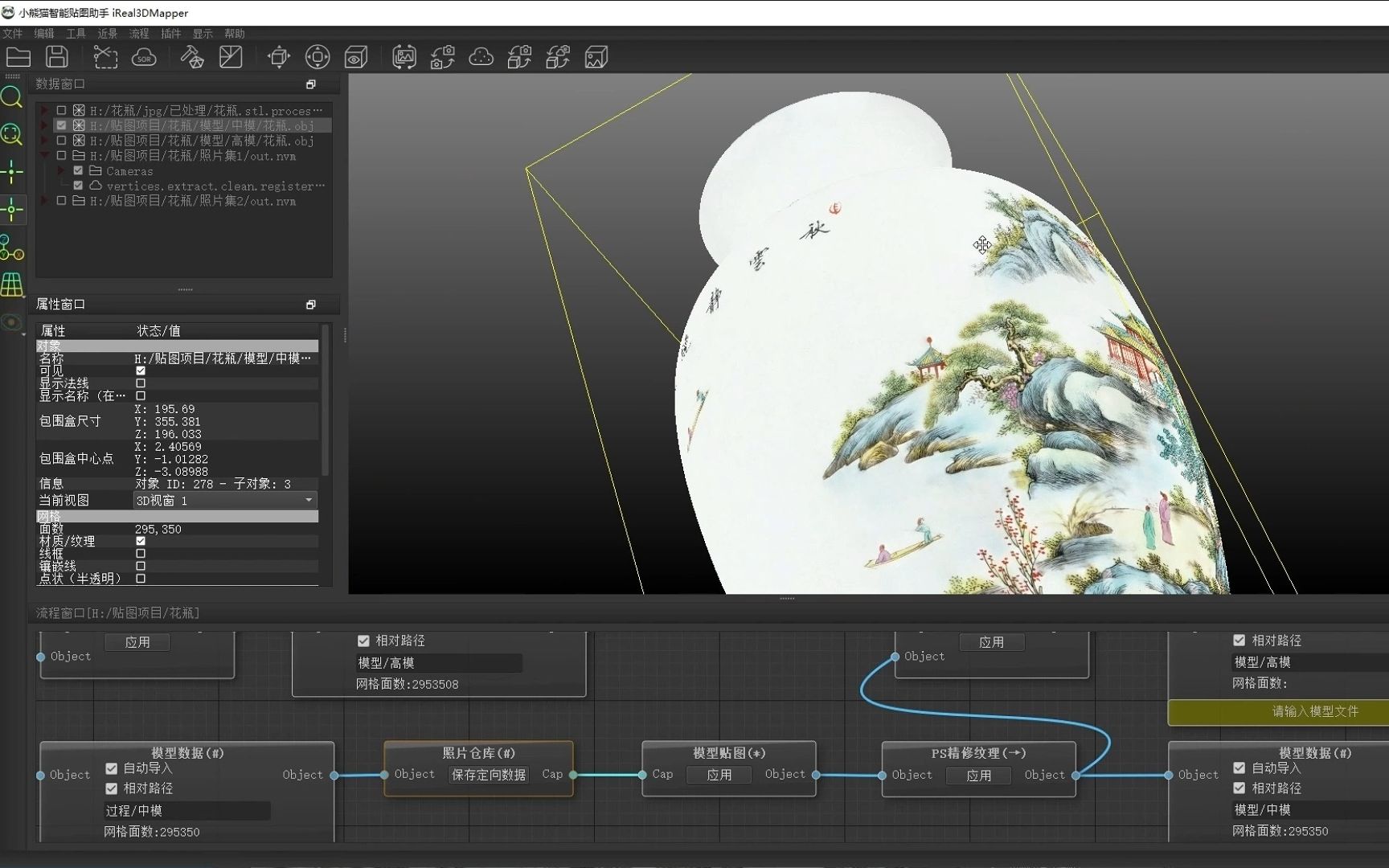Open the 插件 menu

click(170, 34)
